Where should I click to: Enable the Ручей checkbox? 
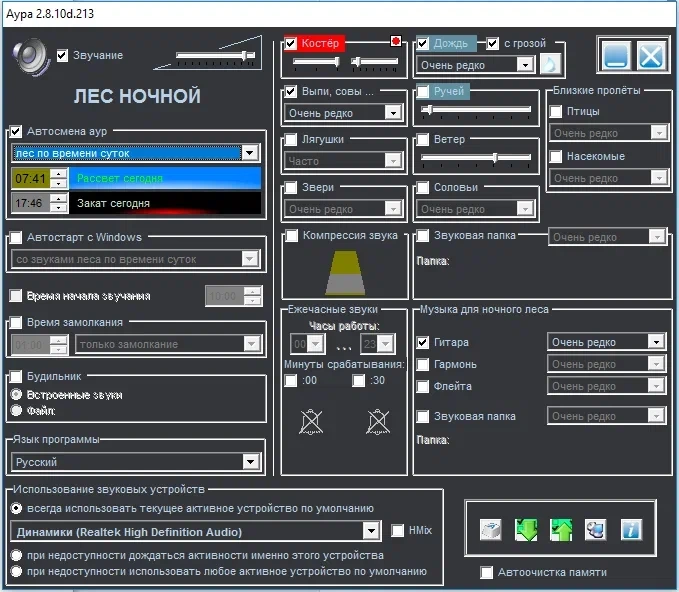(x=423, y=91)
